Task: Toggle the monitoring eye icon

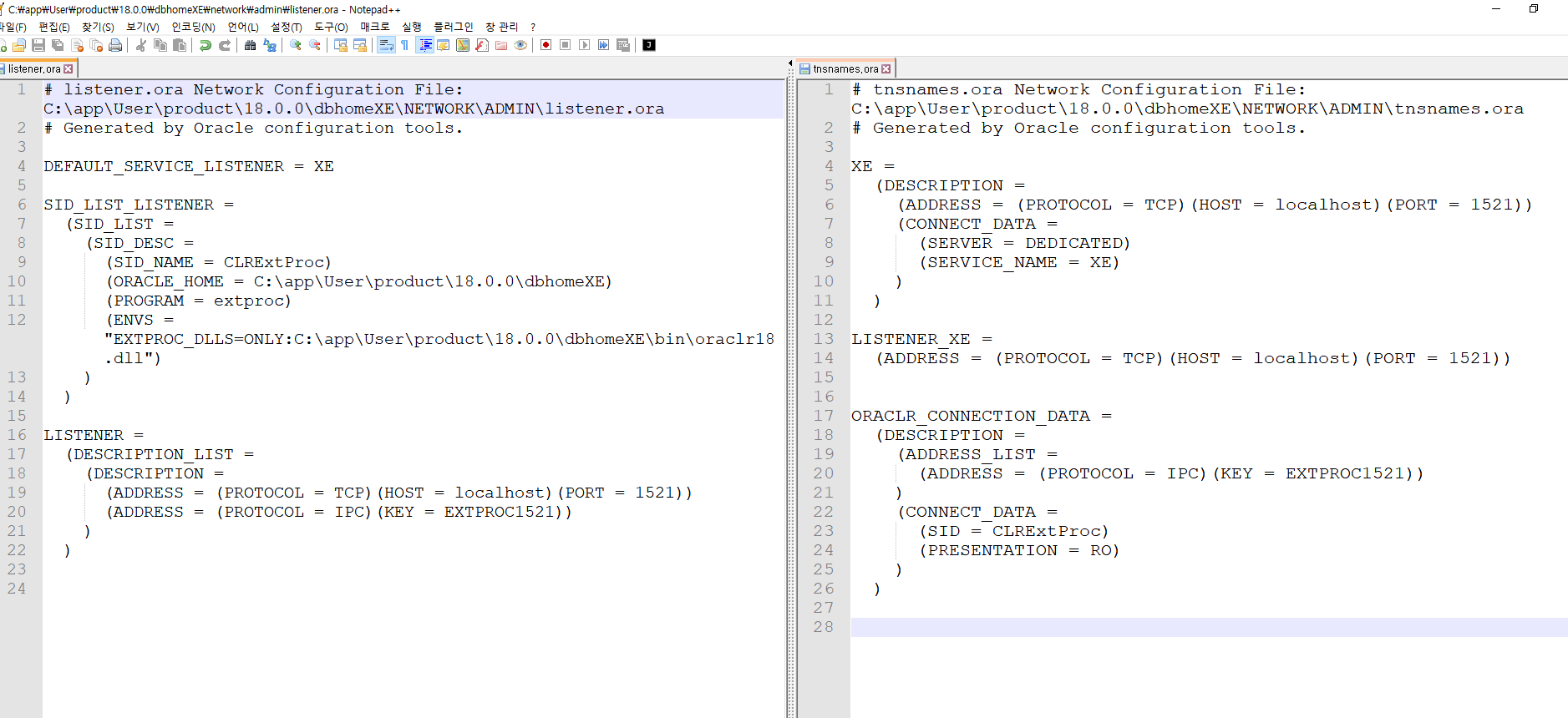Action: pos(520,45)
